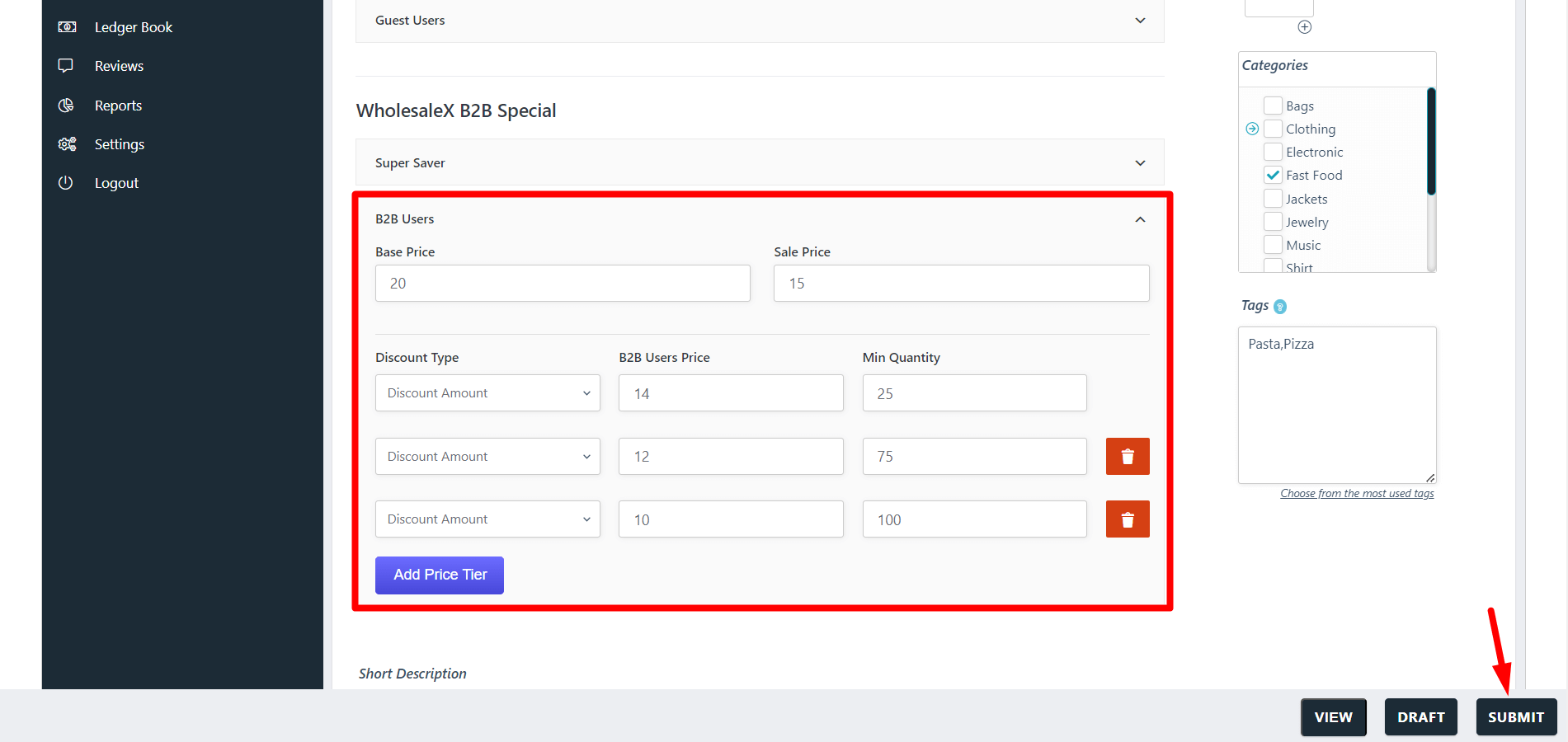Check the Electronic category
The height and width of the screenshot is (742, 1568).
tap(1273, 152)
